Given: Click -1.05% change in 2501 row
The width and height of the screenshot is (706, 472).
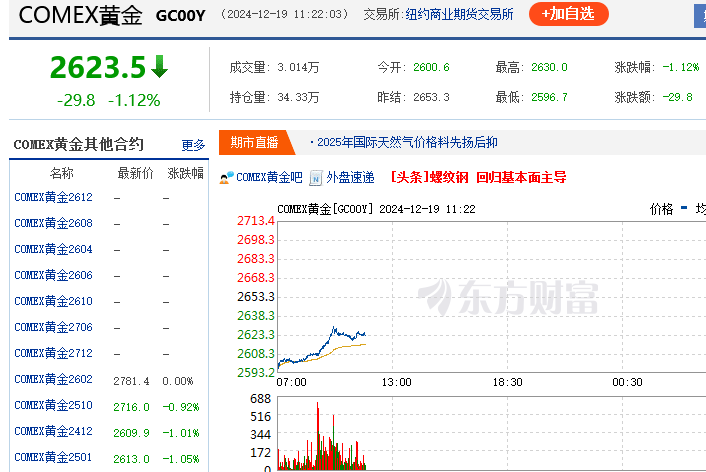Looking at the screenshot, I should tap(181, 459).
